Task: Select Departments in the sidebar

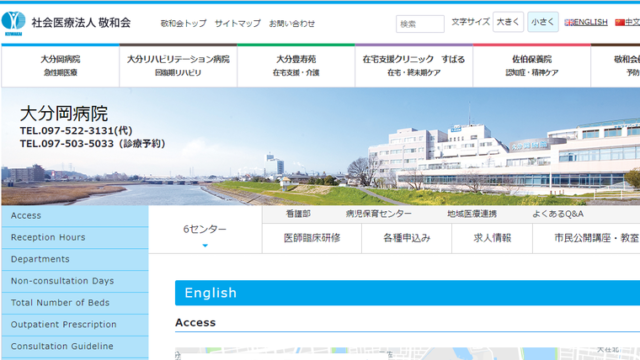Action: coord(75,259)
